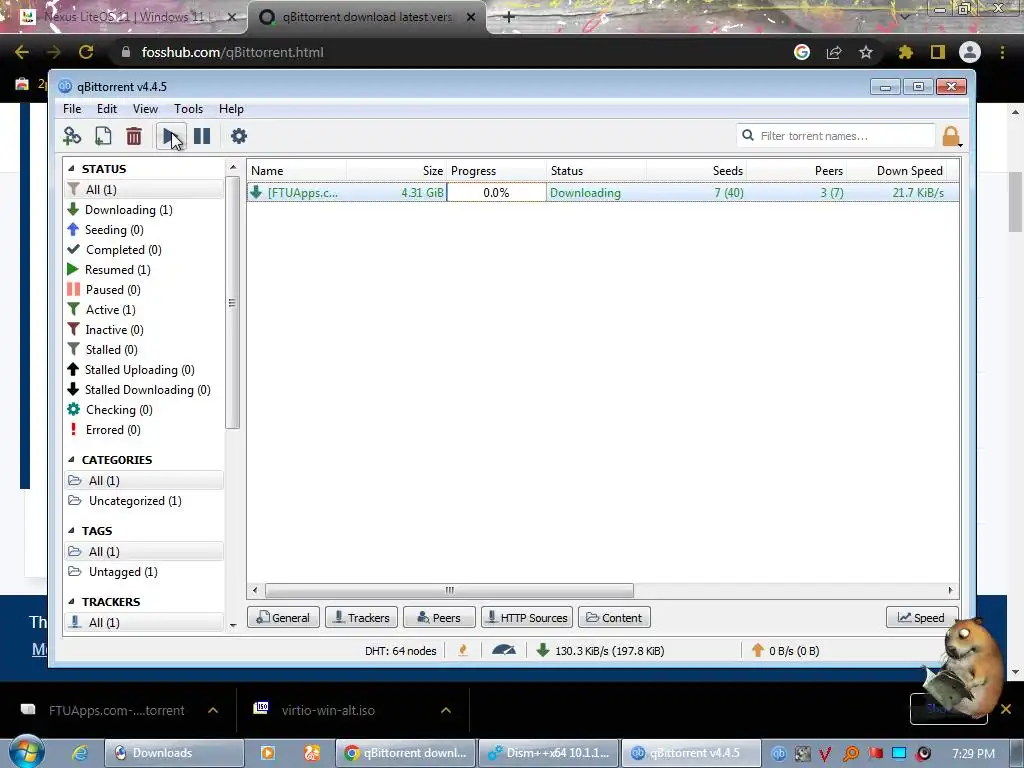
Task: Select All (1) under TRACKERS
Action: 144,623
